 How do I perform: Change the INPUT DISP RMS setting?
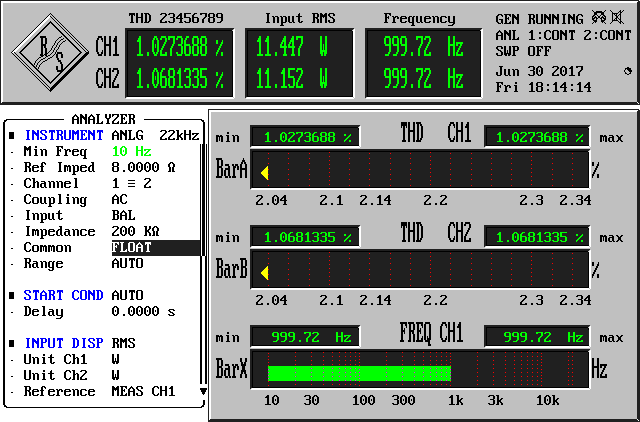(x=123, y=343)
